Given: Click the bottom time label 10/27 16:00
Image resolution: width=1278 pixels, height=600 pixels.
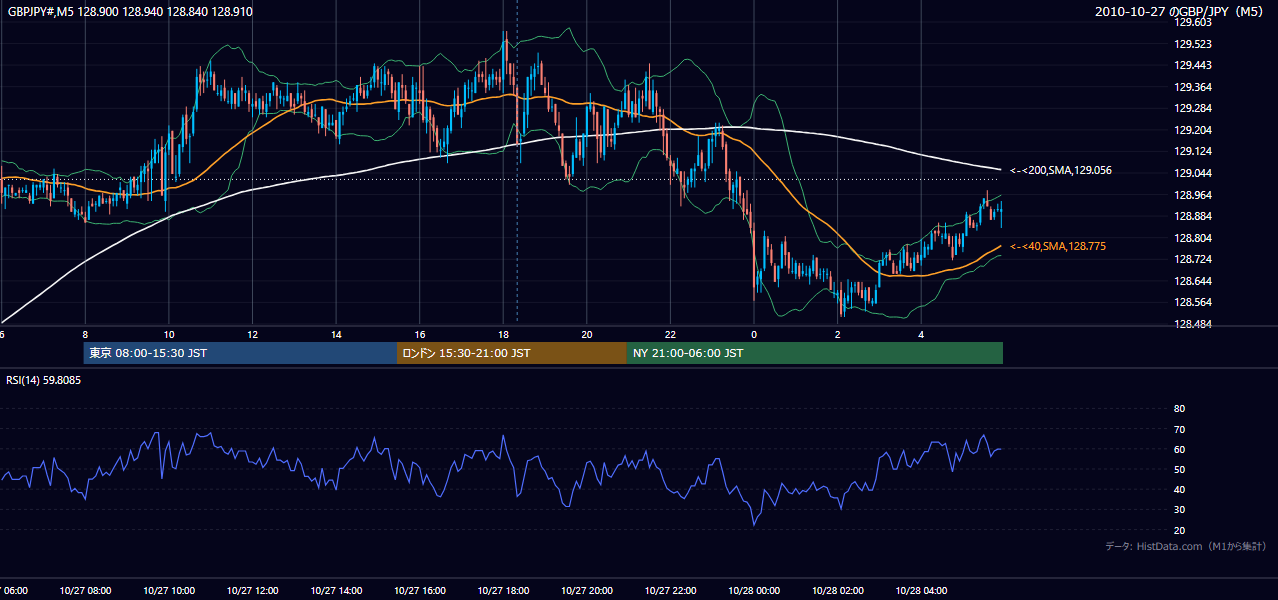Looking at the screenshot, I should [x=419, y=591].
